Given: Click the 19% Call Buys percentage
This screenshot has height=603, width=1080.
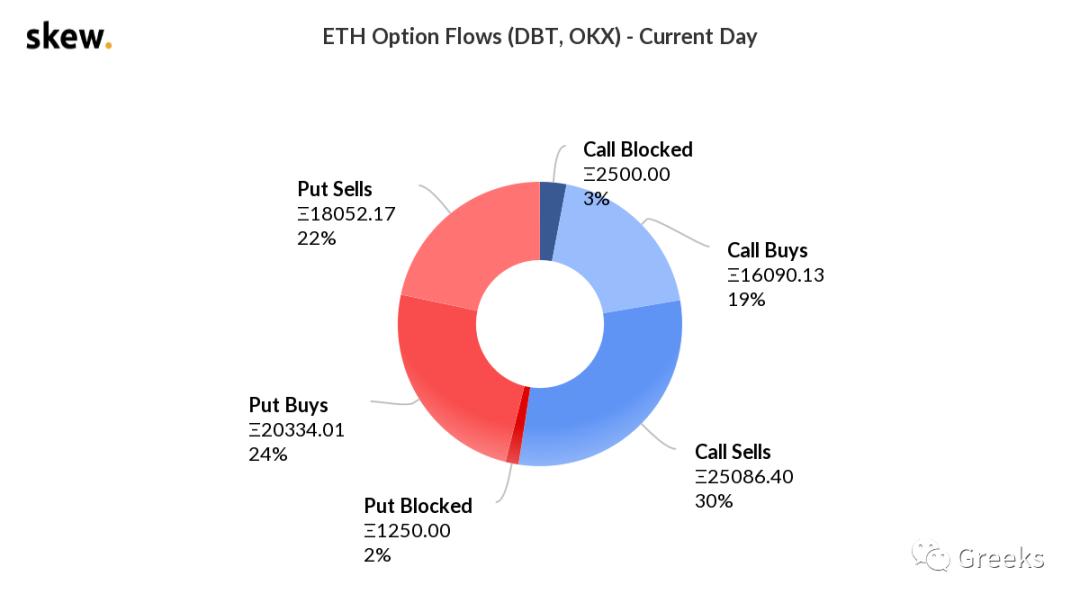Looking at the screenshot, I should click(746, 299).
